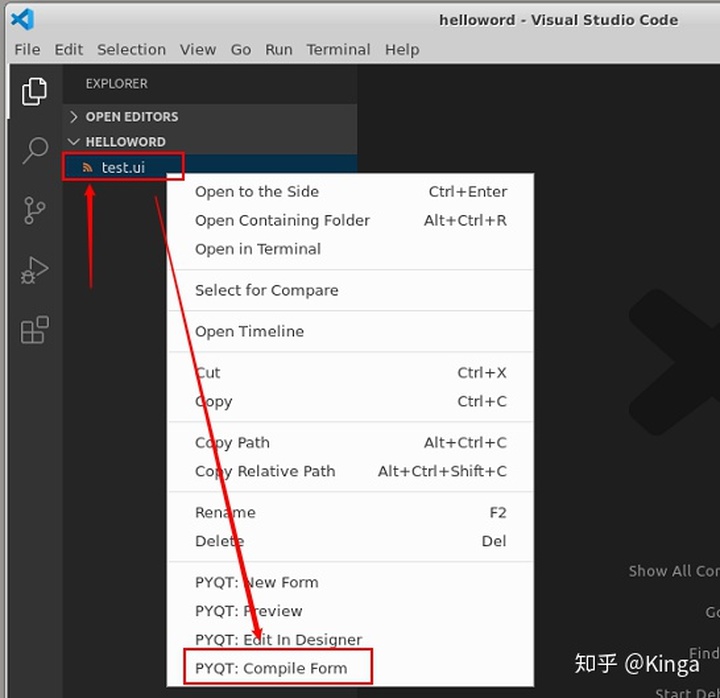Choose Copy from context menu
This screenshot has width=720, height=698.
pos(350,401)
